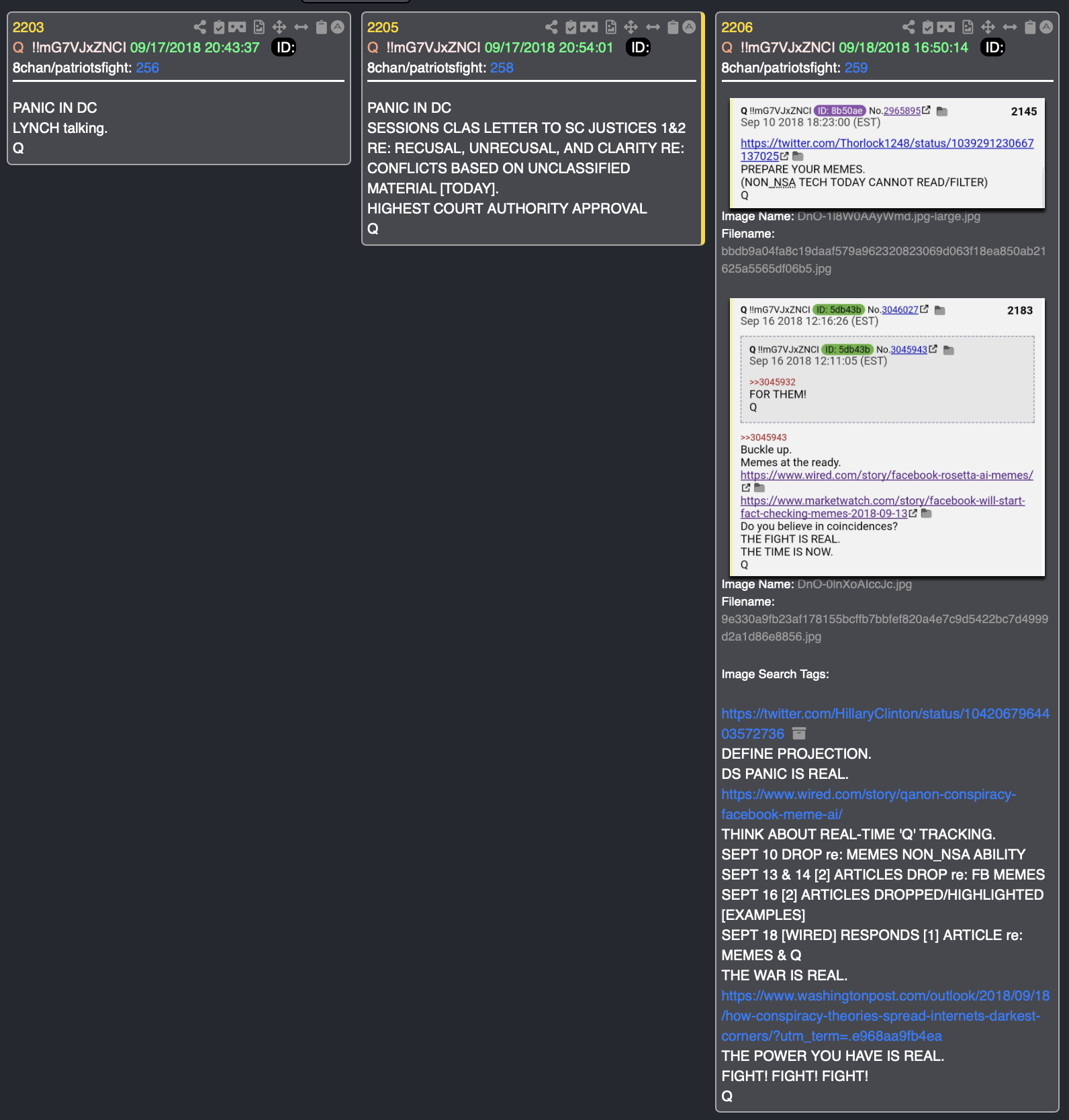The width and height of the screenshot is (1069, 1120).
Task: Open the HillaryClinton twitter status link
Action: coord(885,724)
